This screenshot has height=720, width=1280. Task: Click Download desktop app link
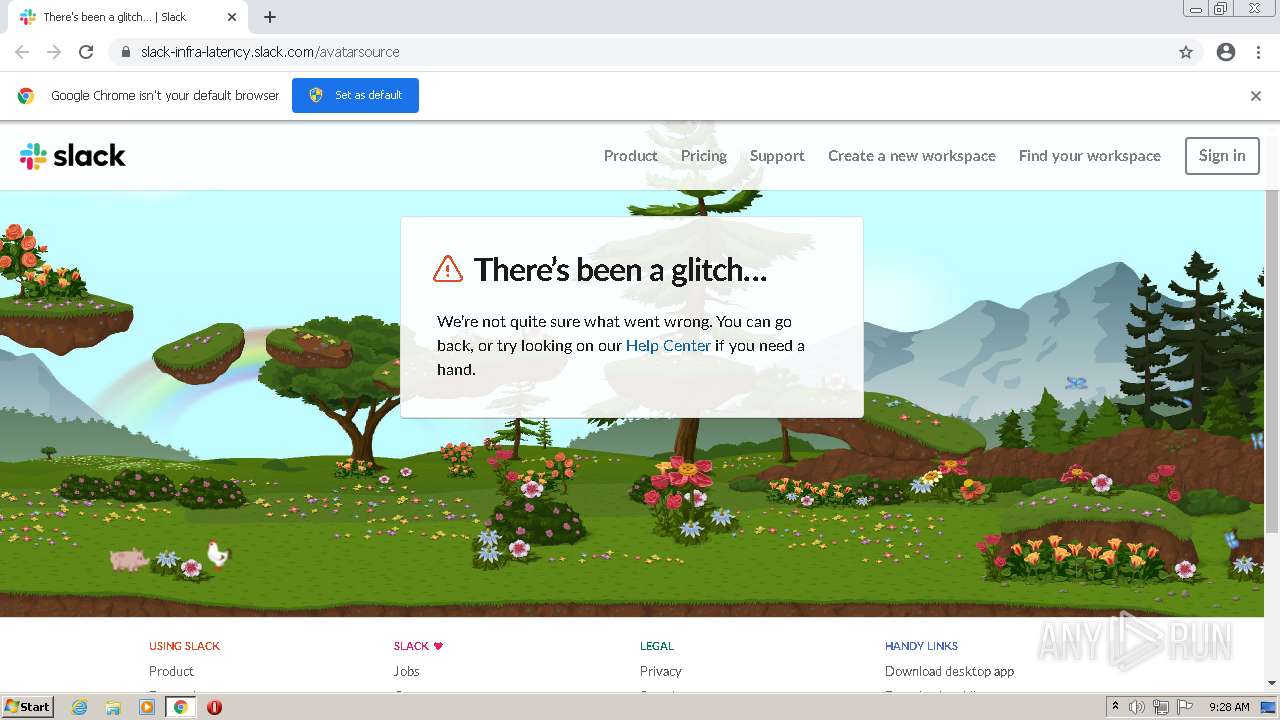[x=949, y=671]
